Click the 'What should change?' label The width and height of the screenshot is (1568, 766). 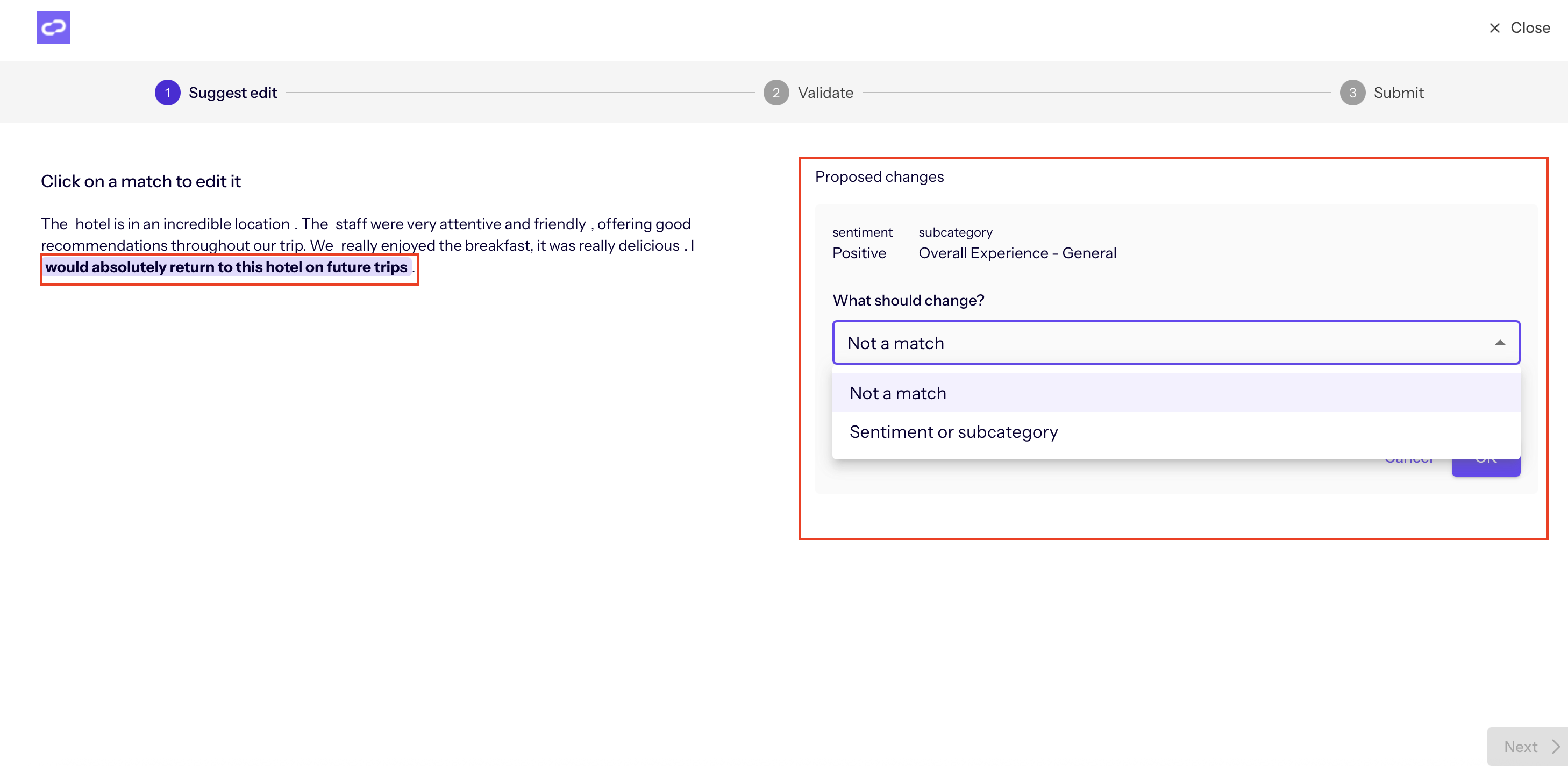[908, 300]
